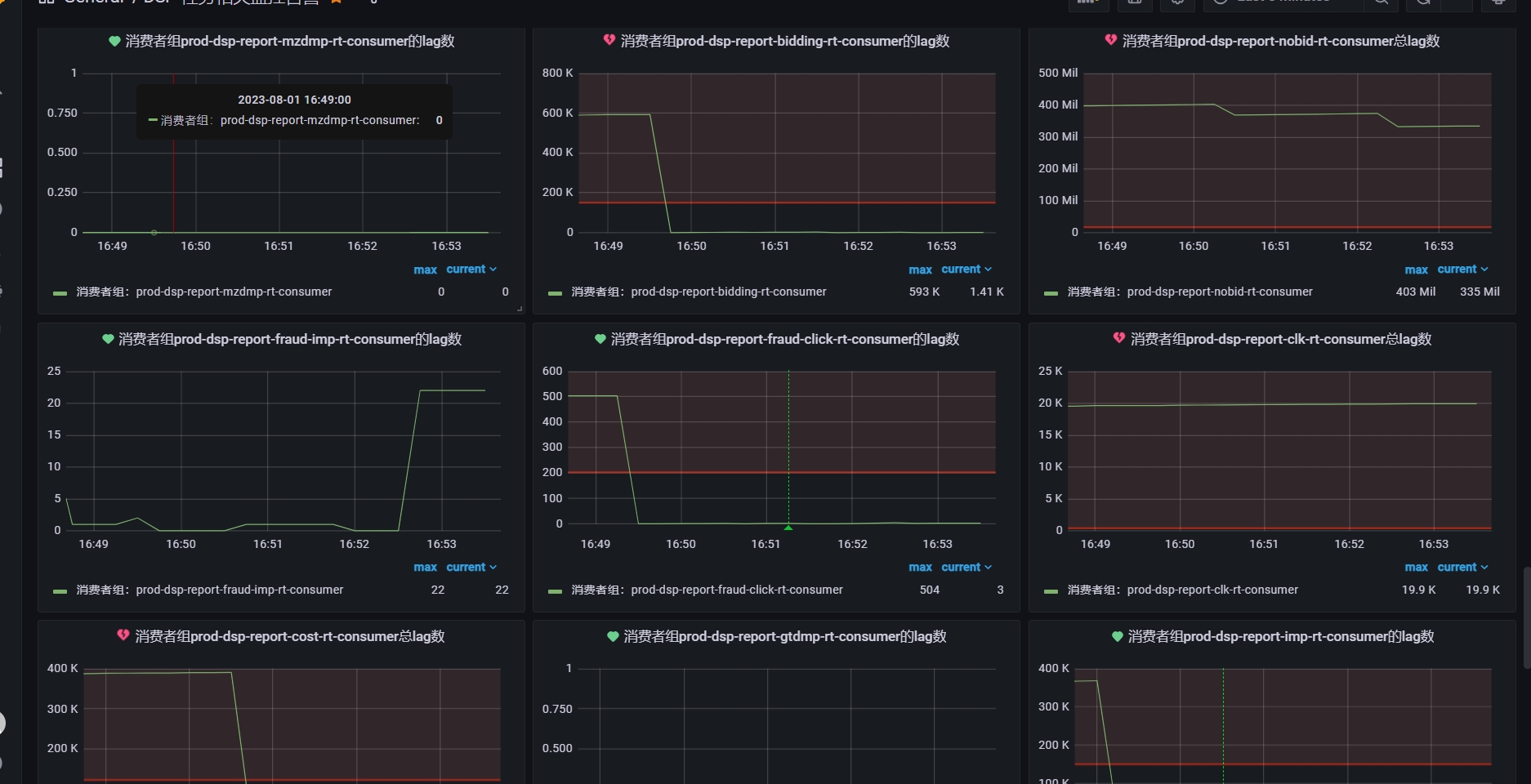This screenshot has height=784, width=1531.
Task: Click the green heart alert icon of imp-rt-consumer panel
Action: click(x=1118, y=636)
